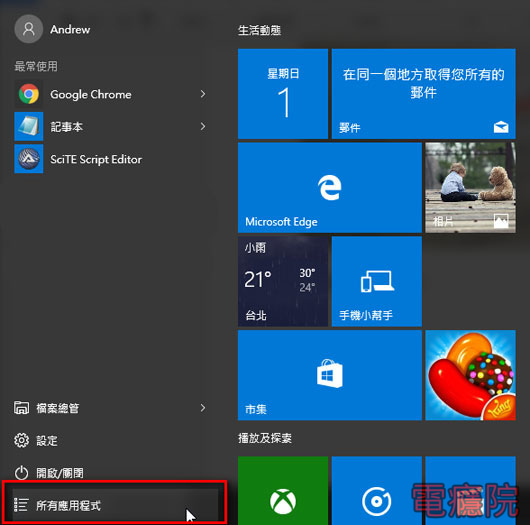The width and height of the screenshot is (530, 525).
Task: Click the 播放及探索 group heading
Action: 265,438
